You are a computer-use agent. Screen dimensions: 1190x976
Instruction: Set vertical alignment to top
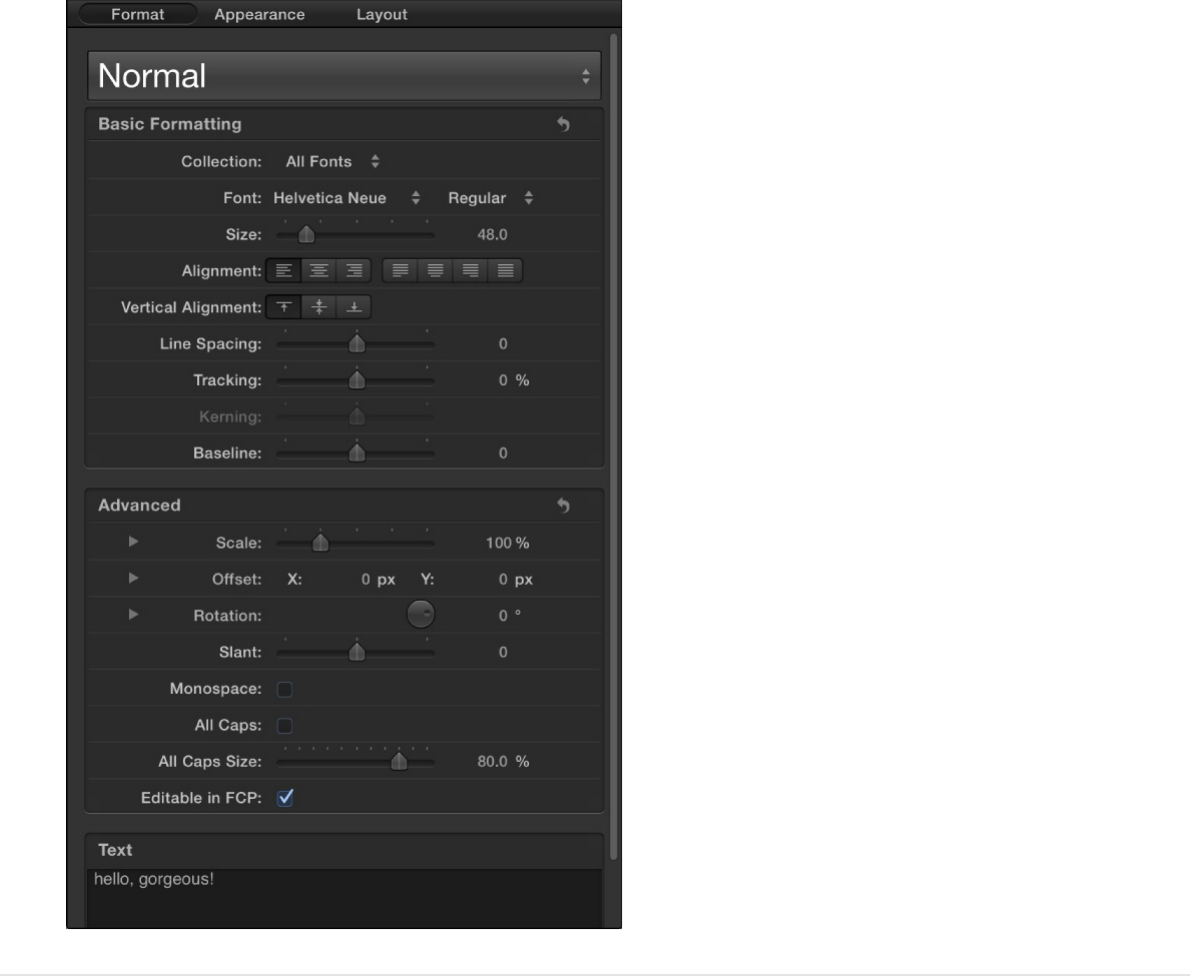pos(284,307)
